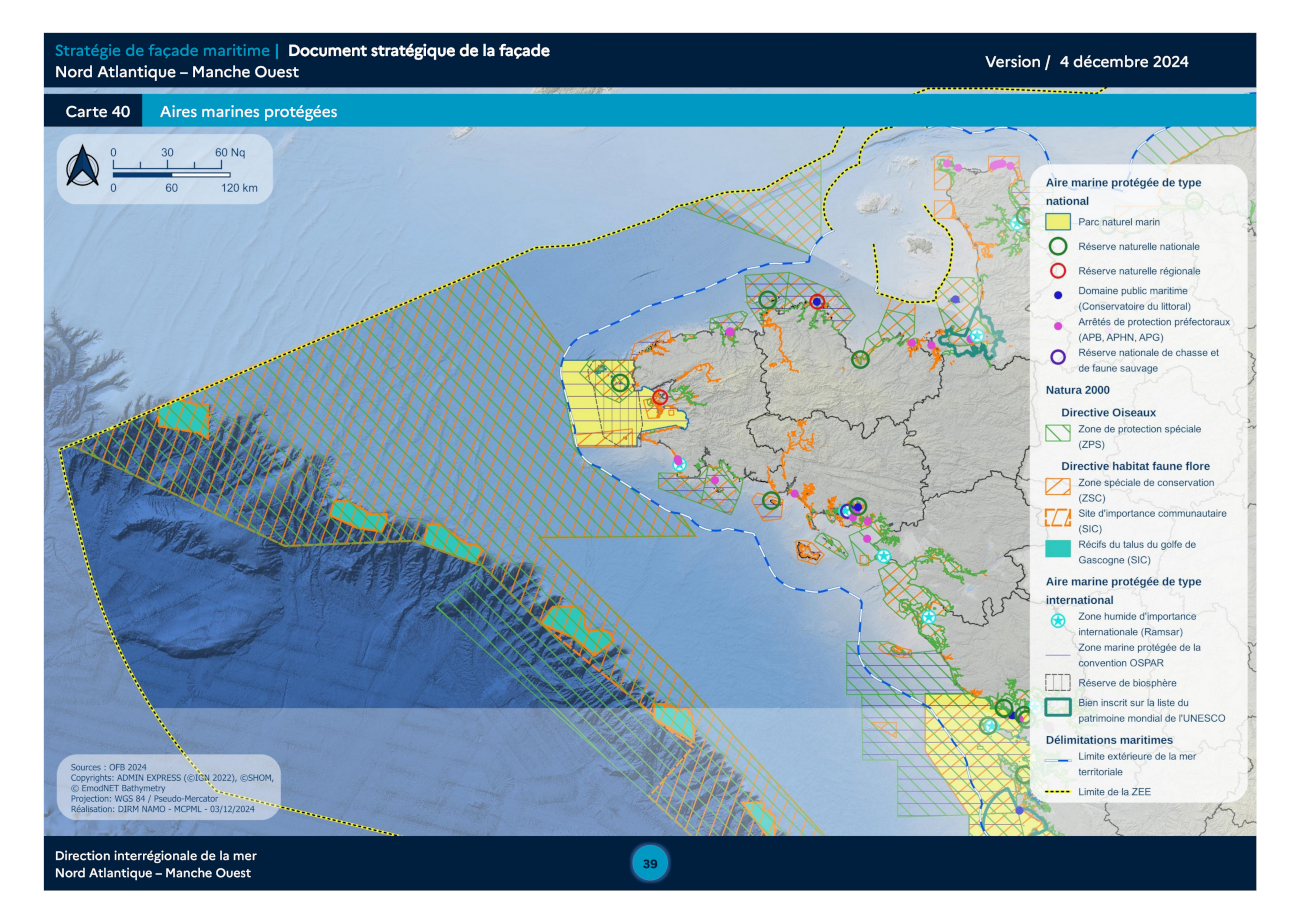Click the Réserve naturelle nationale green circle legend icon

click(1057, 246)
